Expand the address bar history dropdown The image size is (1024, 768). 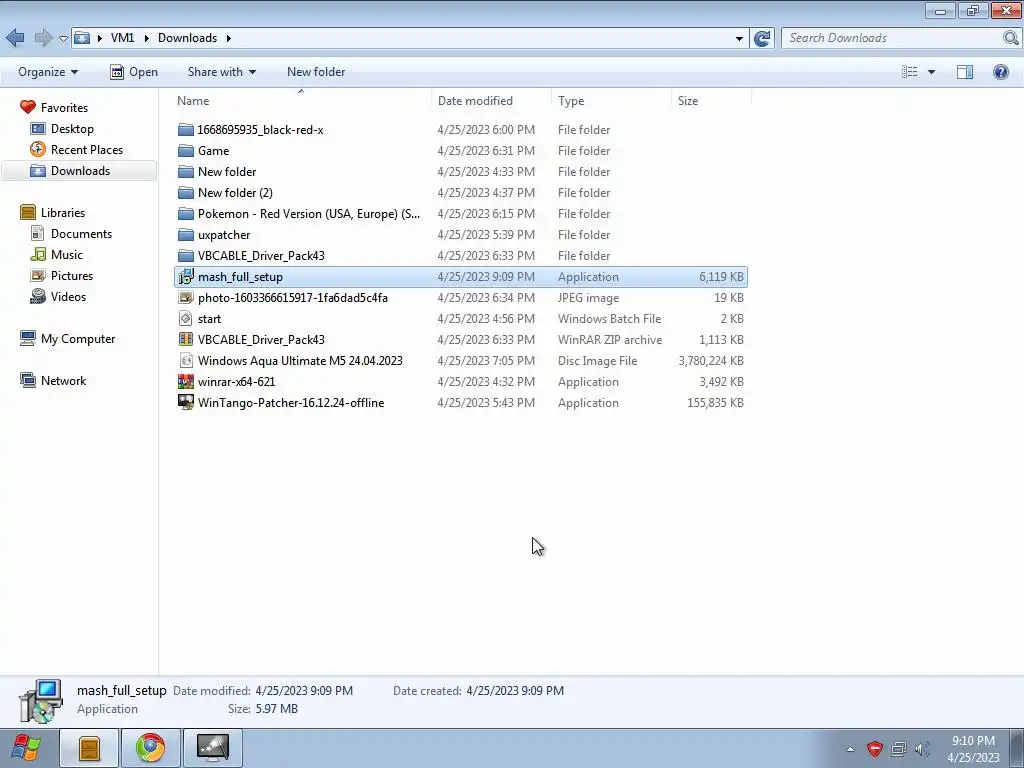point(739,39)
